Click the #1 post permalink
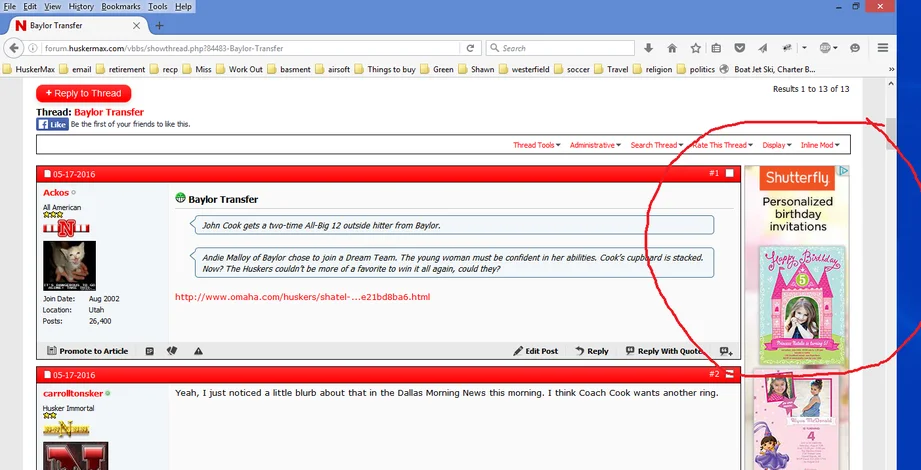The width and height of the screenshot is (921, 470). pyautogui.click(x=714, y=173)
